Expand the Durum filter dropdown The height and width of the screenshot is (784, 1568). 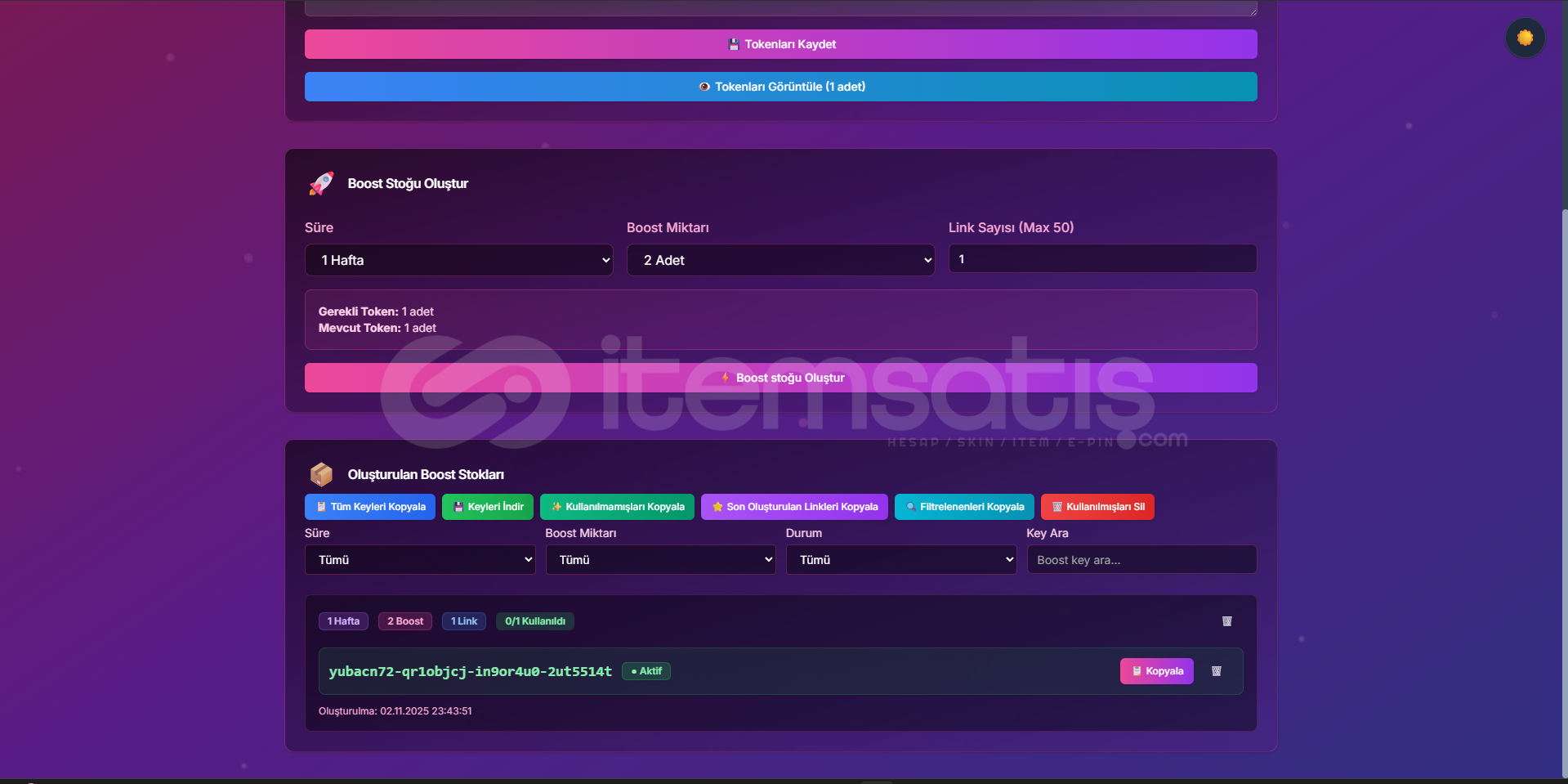coord(901,560)
